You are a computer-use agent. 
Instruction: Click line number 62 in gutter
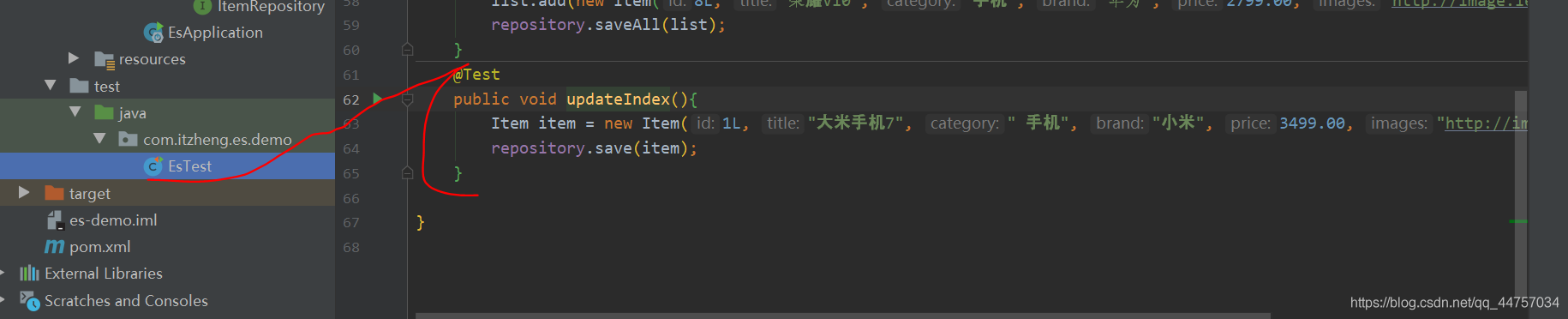click(x=351, y=99)
